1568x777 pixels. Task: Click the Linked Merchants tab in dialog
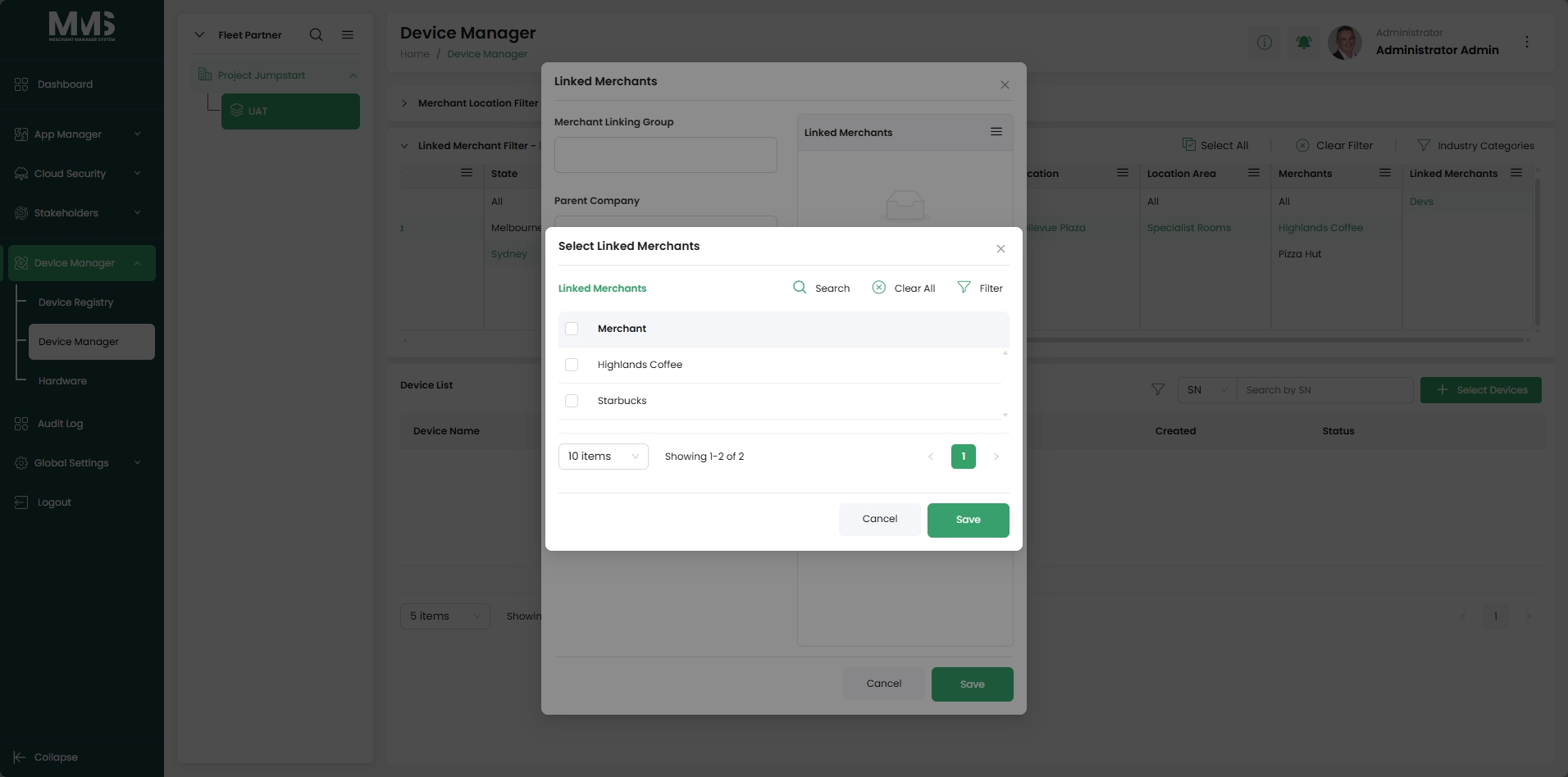click(x=602, y=289)
